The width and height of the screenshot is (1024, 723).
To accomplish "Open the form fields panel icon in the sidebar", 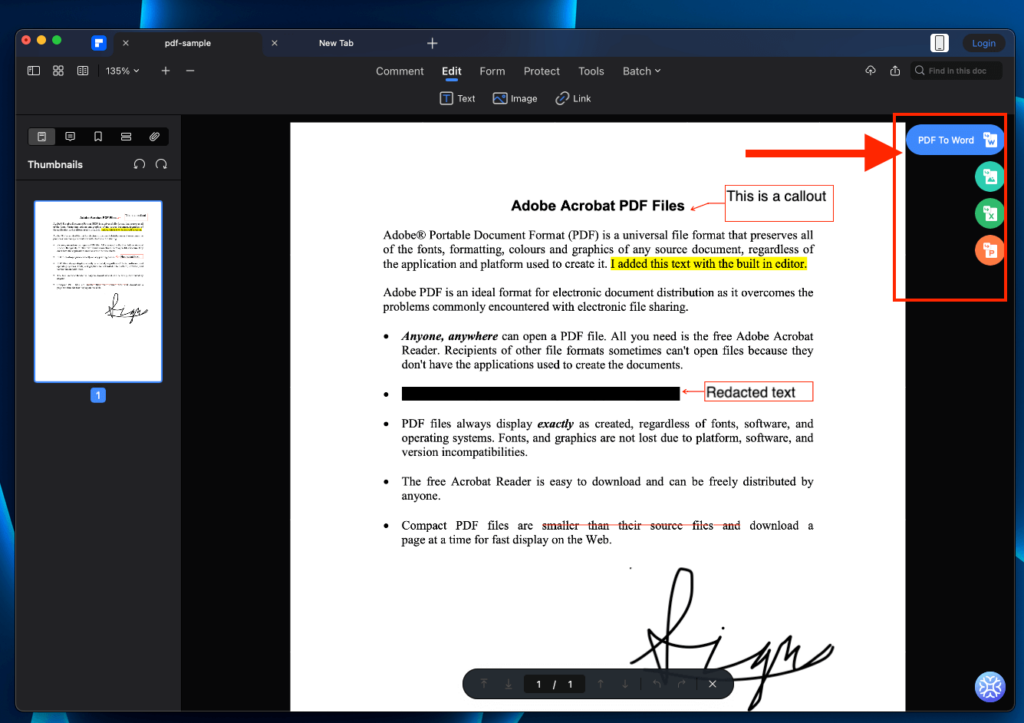I will tap(126, 137).
